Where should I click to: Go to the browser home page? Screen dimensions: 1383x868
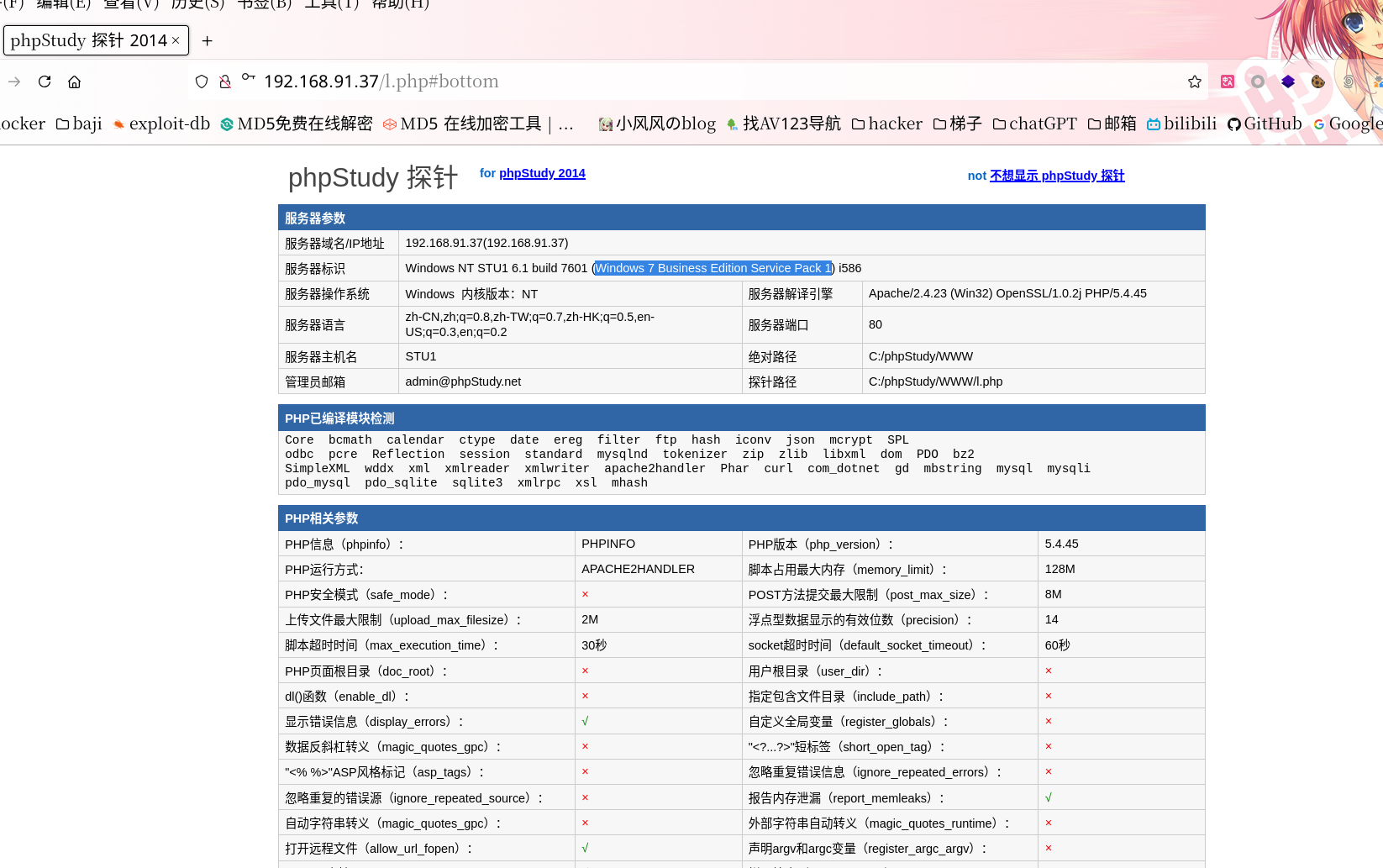(x=75, y=82)
